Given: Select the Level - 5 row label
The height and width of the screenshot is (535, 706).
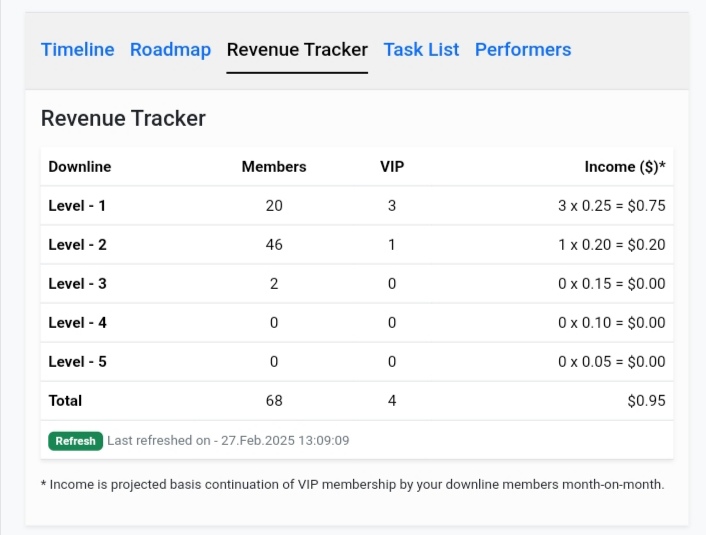Looking at the screenshot, I should pyautogui.click(x=77, y=362).
